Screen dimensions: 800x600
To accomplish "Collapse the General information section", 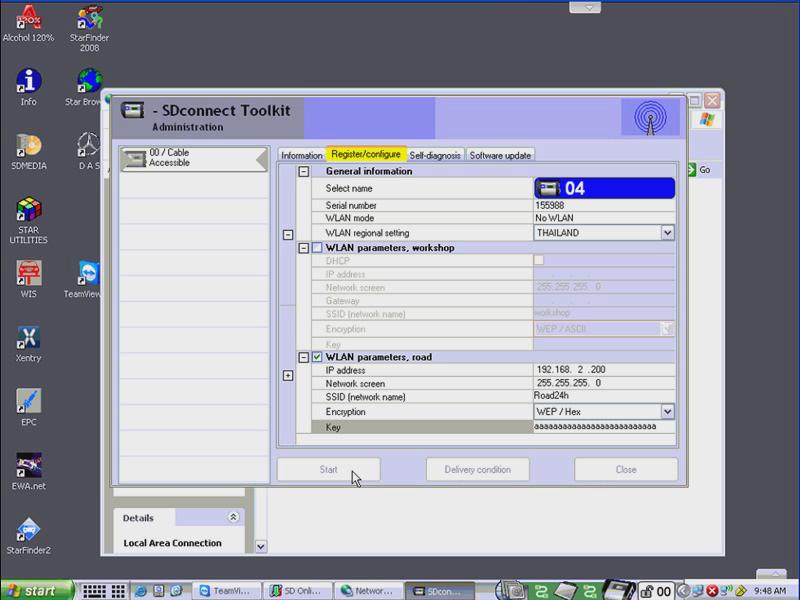I will coord(304,172).
